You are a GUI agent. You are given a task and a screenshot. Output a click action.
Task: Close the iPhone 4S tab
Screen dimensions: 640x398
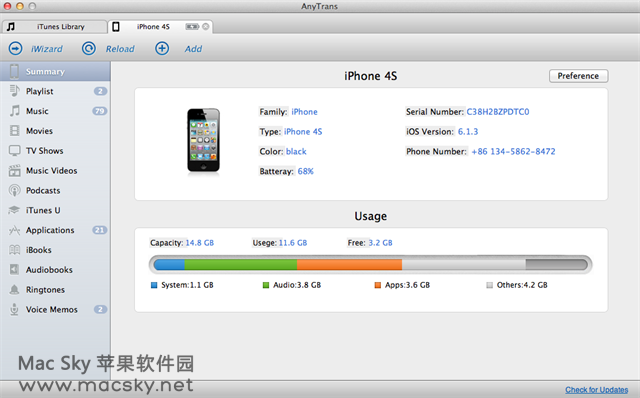(206, 27)
